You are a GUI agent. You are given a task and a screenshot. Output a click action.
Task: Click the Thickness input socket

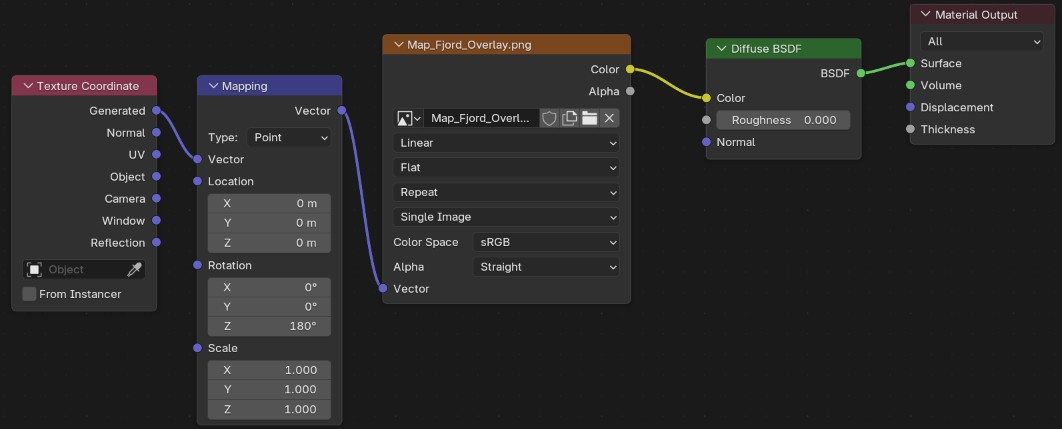[x=910, y=129]
